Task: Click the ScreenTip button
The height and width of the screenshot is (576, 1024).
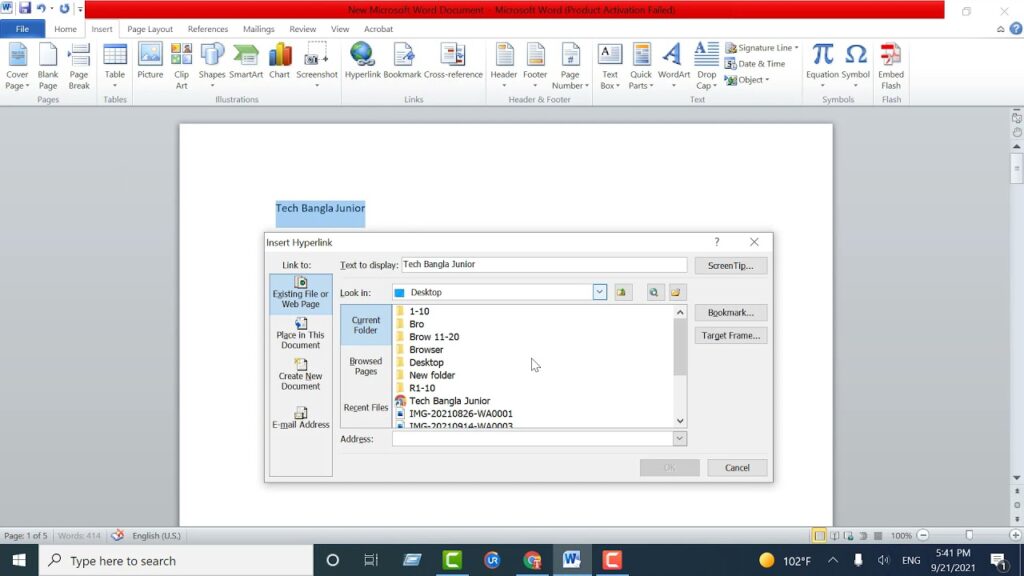Action: click(730, 266)
